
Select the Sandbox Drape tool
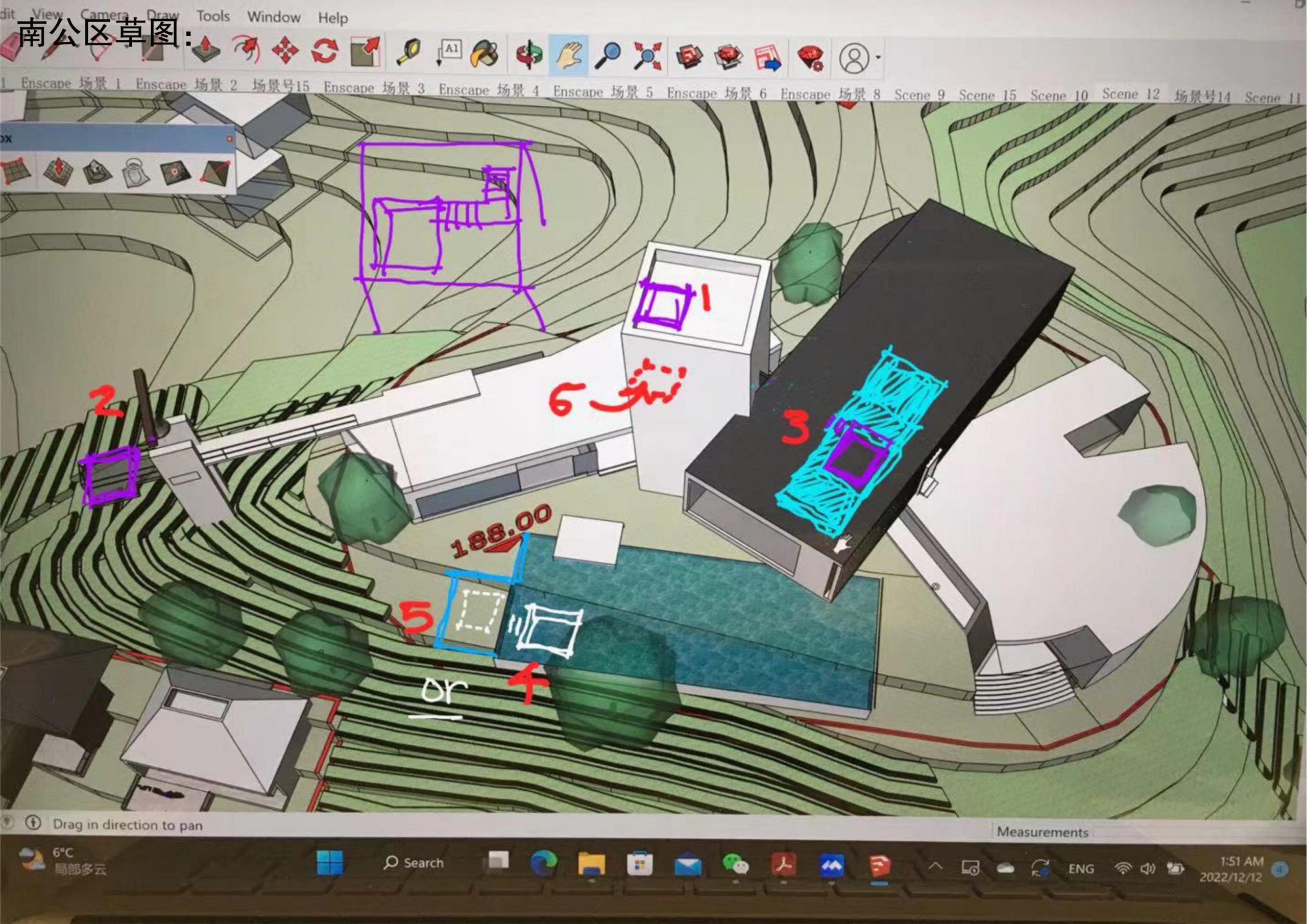[x=135, y=172]
